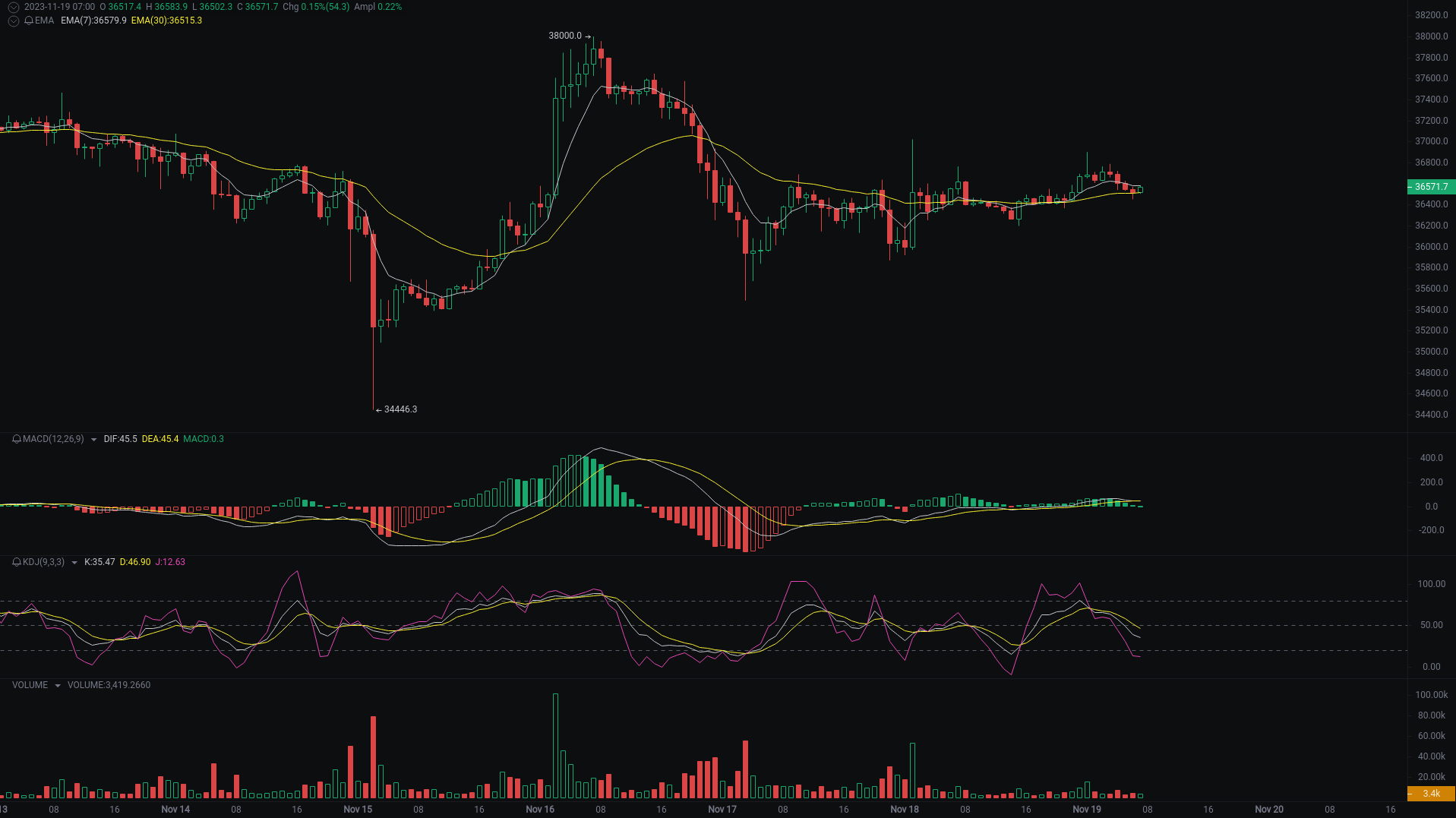Screen dimensions: 1456x818
Task: Click the MACD:0.3 value
Action: pos(204,439)
